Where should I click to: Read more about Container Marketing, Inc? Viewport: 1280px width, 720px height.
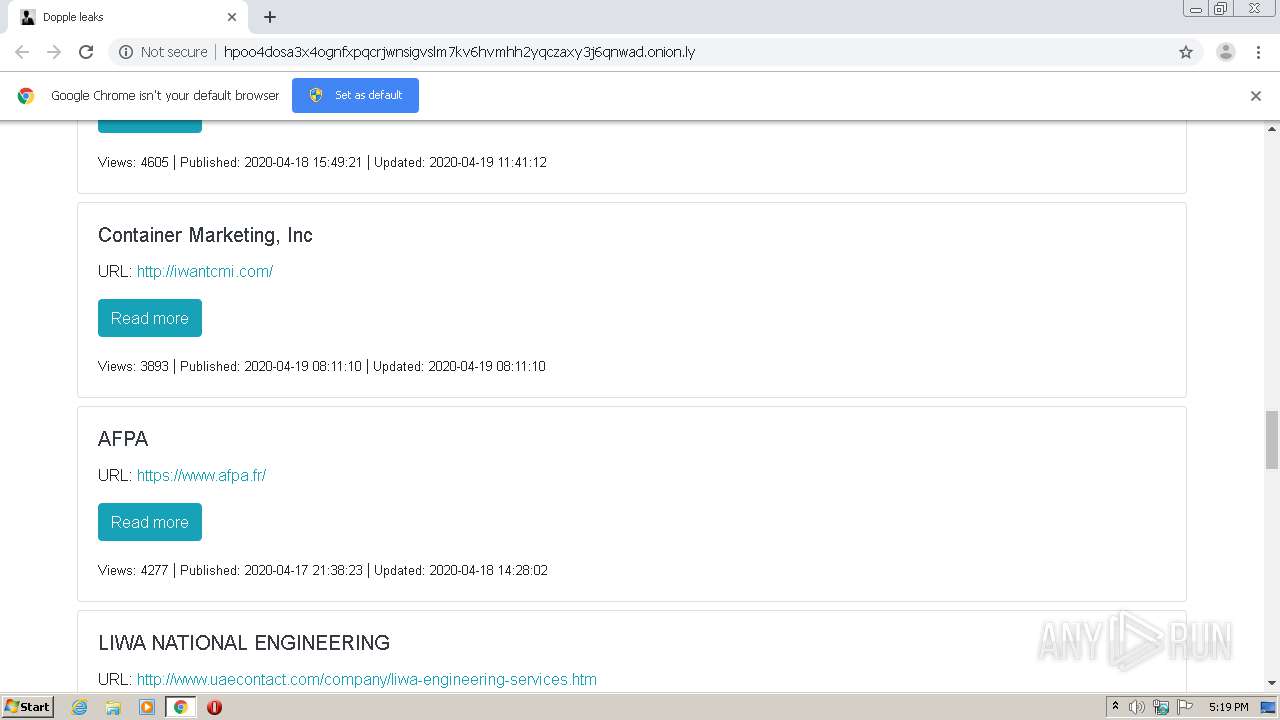tap(150, 318)
